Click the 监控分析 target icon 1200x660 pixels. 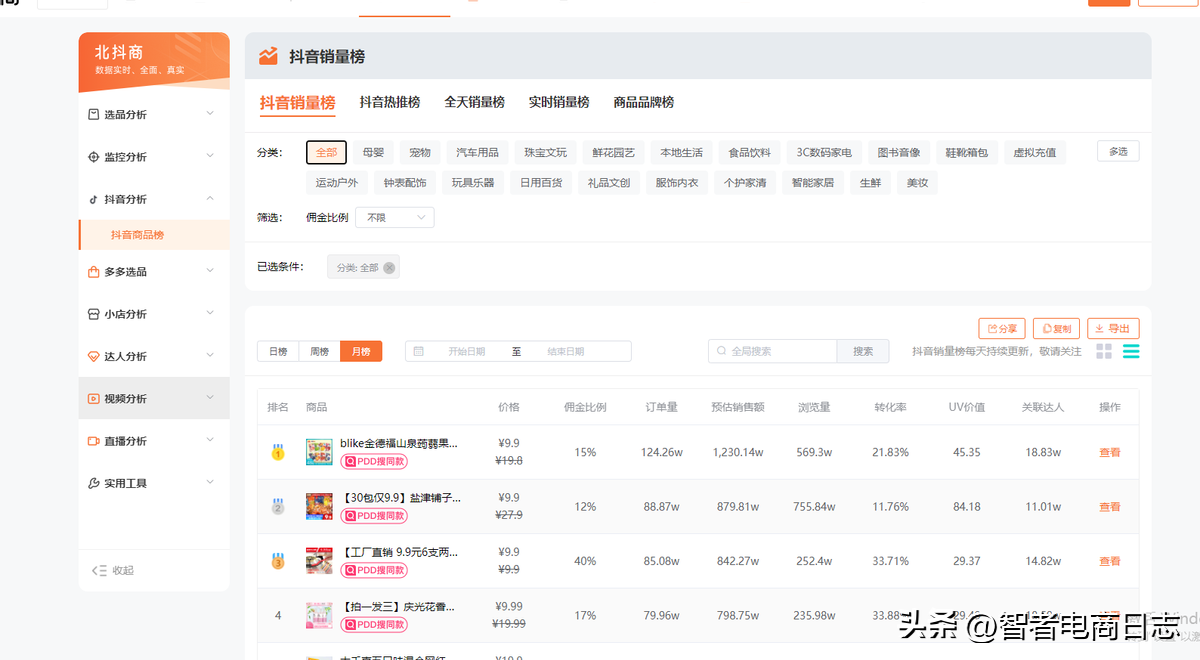pyautogui.click(x=94, y=157)
